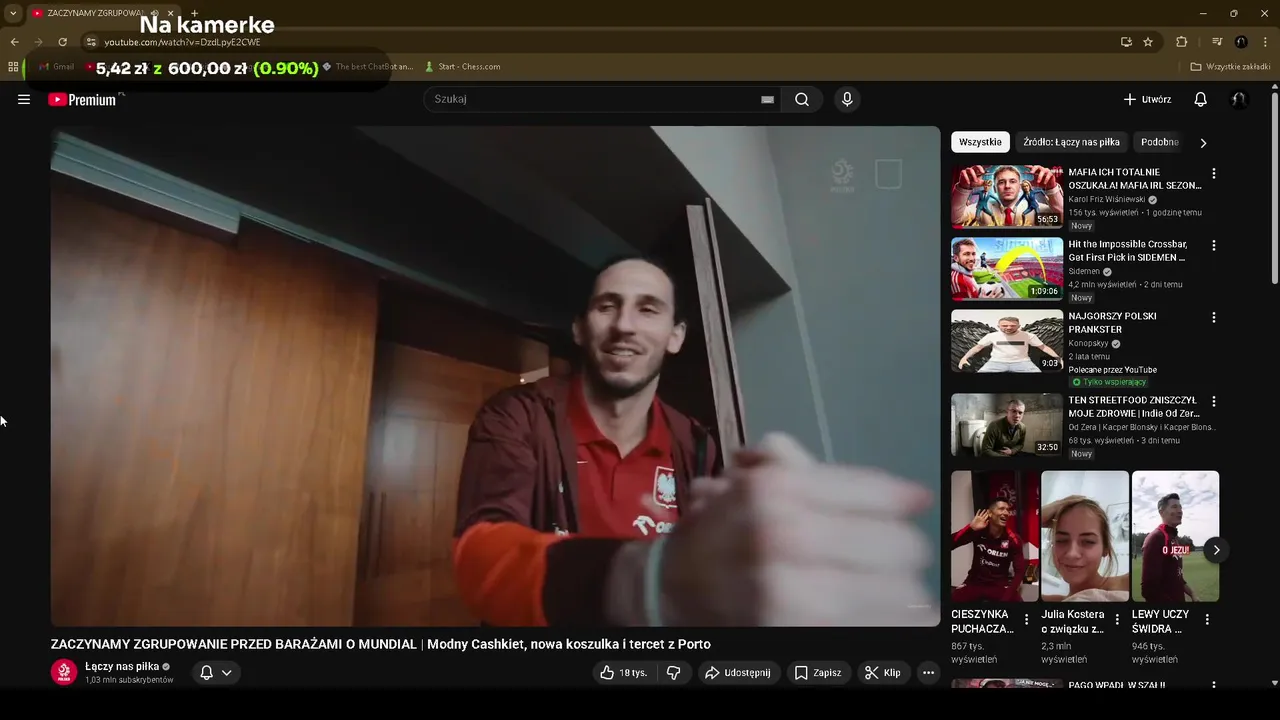Viewport: 1280px width, 720px height.
Task: Open the Łączy nas piłka channel avatar
Action: click(x=64, y=672)
